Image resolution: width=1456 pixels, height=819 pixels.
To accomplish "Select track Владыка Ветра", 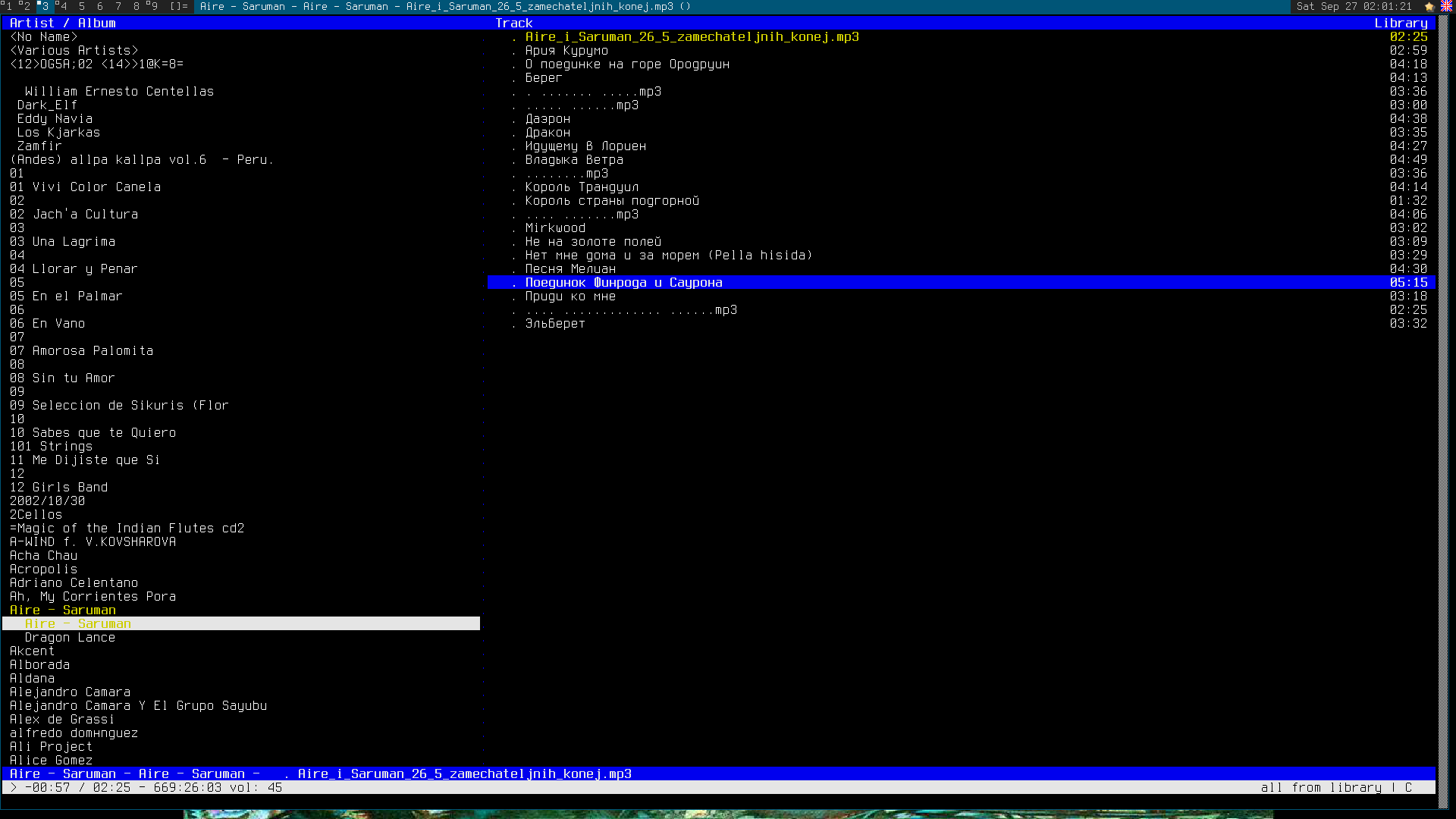I will click(574, 160).
